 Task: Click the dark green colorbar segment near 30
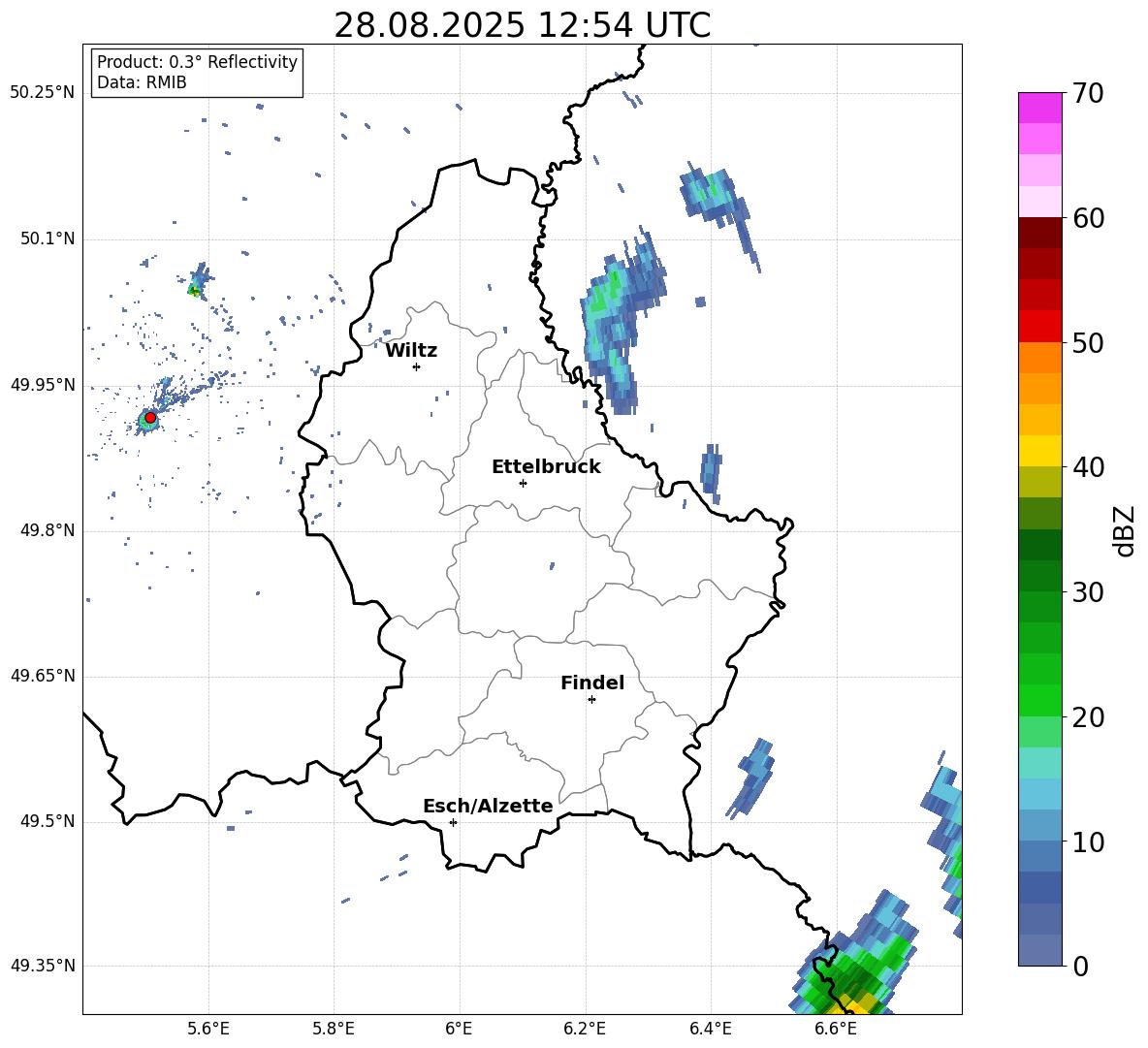(1039, 576)
